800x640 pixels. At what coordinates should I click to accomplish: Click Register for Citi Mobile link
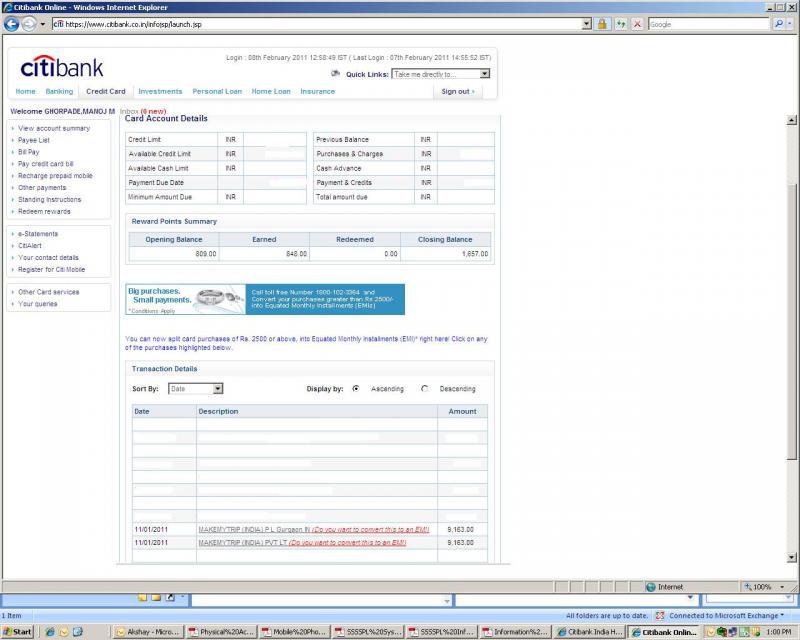pyautogui.click(x=52, y=269)
